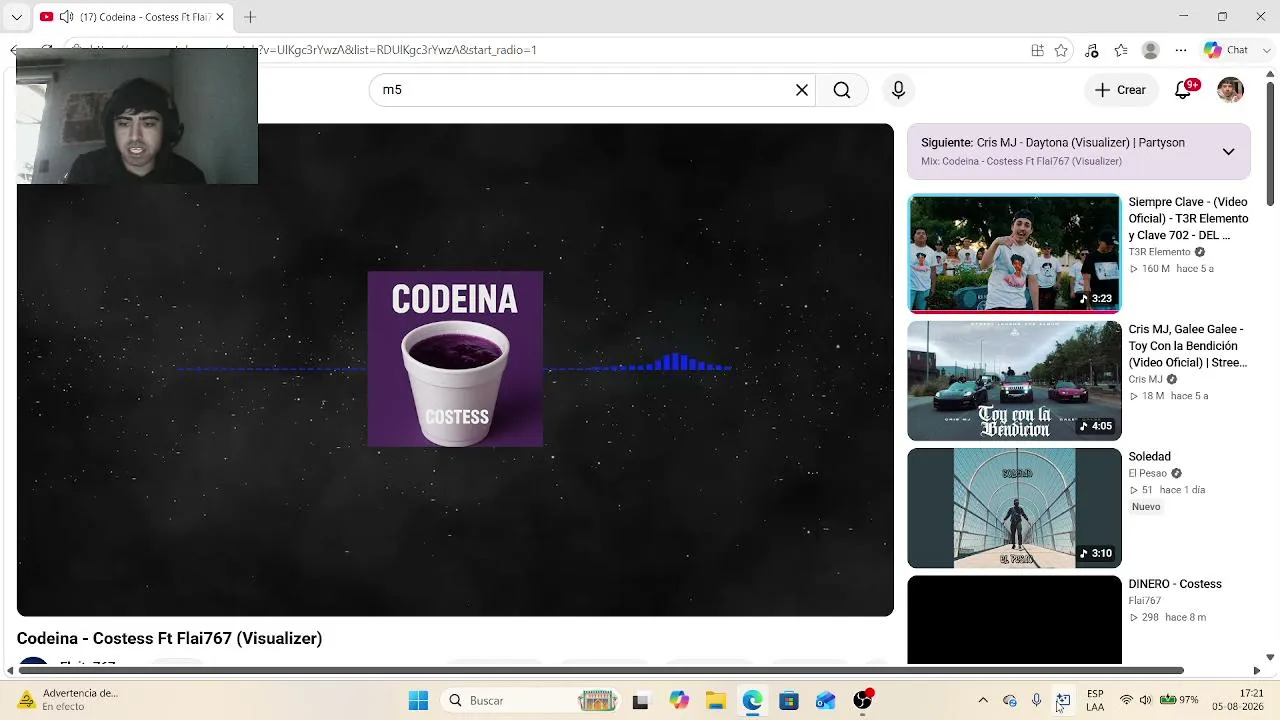This screenshot has height=720, width=1280.
Task: Open Outlook from the taskbar
Action: (x=825, y=700)
